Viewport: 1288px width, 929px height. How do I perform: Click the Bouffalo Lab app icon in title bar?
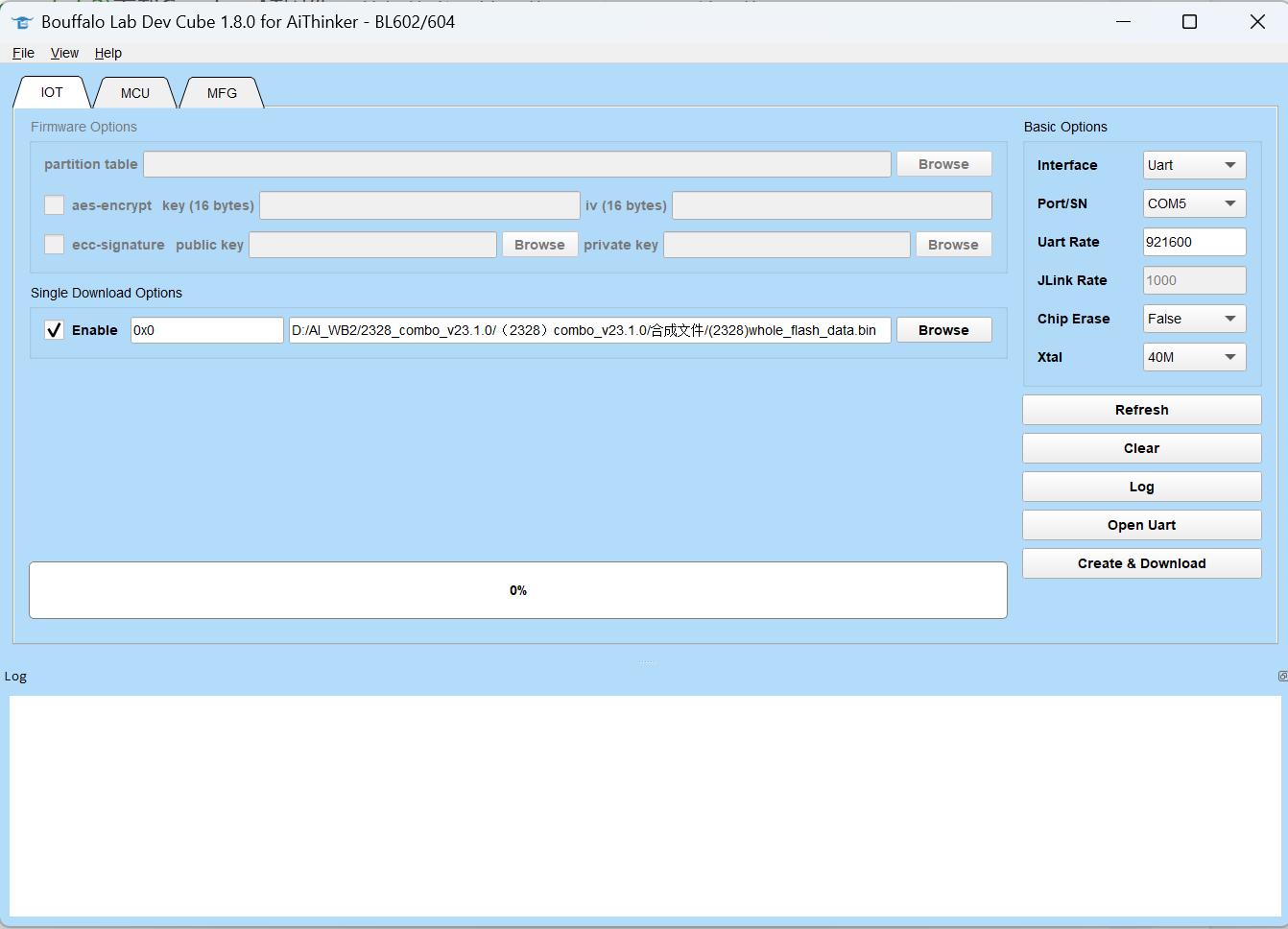[x=22, y=22]
